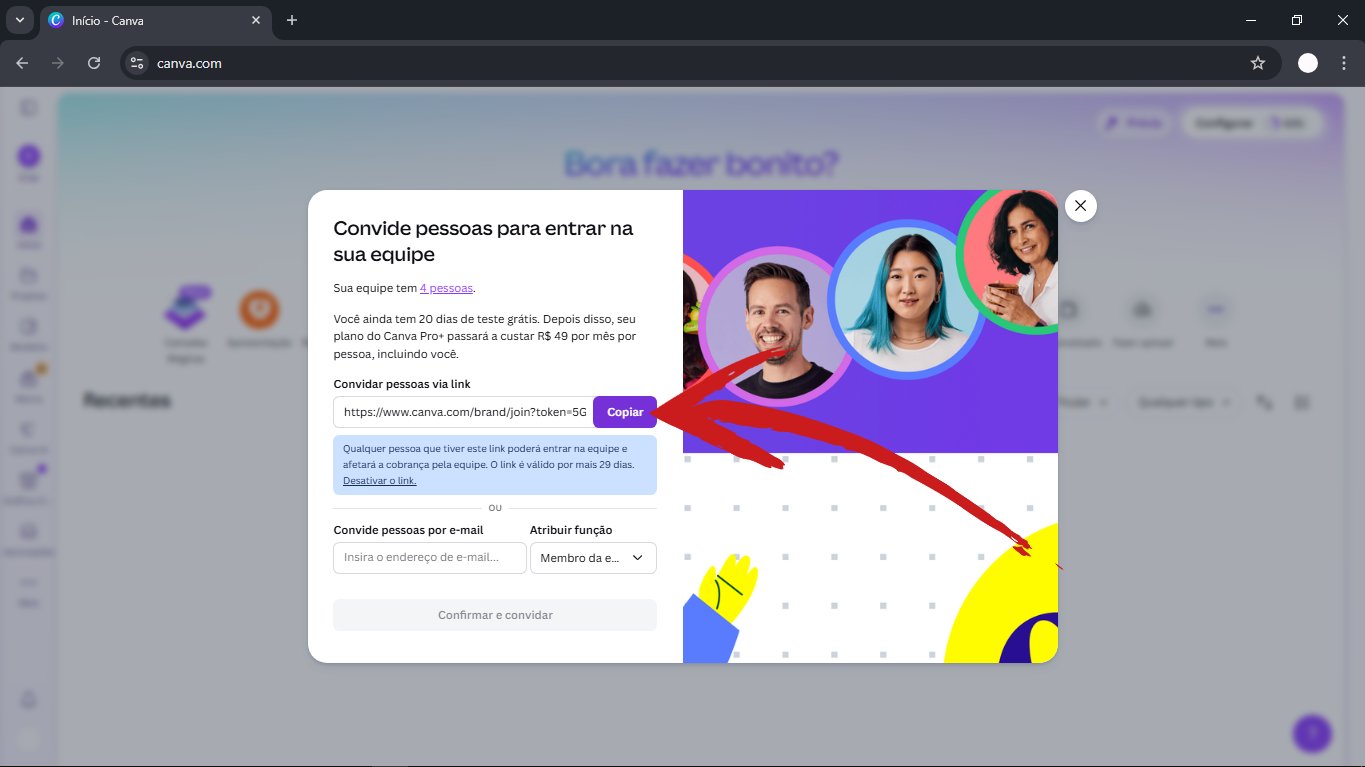This screenshot has width=1365, height=767.
Task: Select the 'Início - Canva' browser tab
Action: point(155,20)
